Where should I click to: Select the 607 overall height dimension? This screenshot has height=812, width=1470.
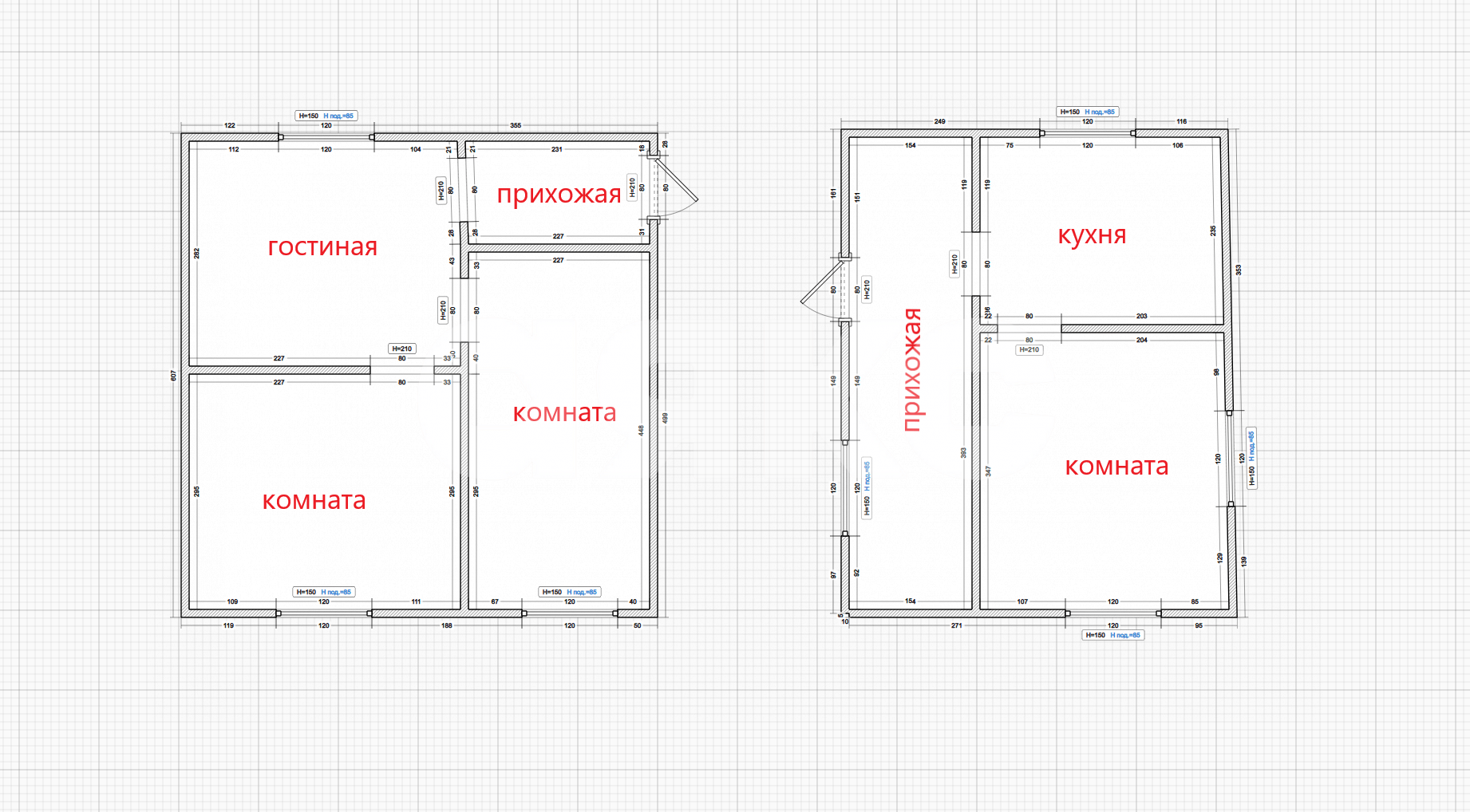point(173,375)
